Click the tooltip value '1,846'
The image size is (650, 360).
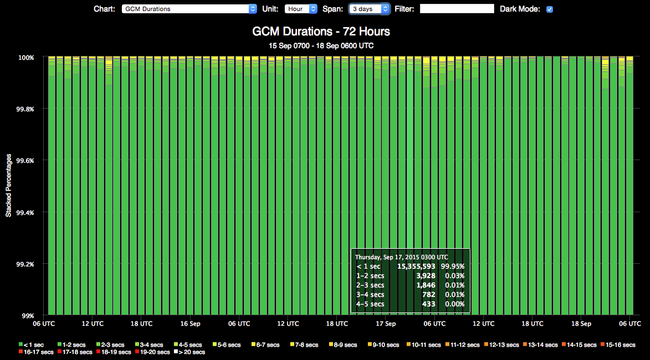click(426, 285)
